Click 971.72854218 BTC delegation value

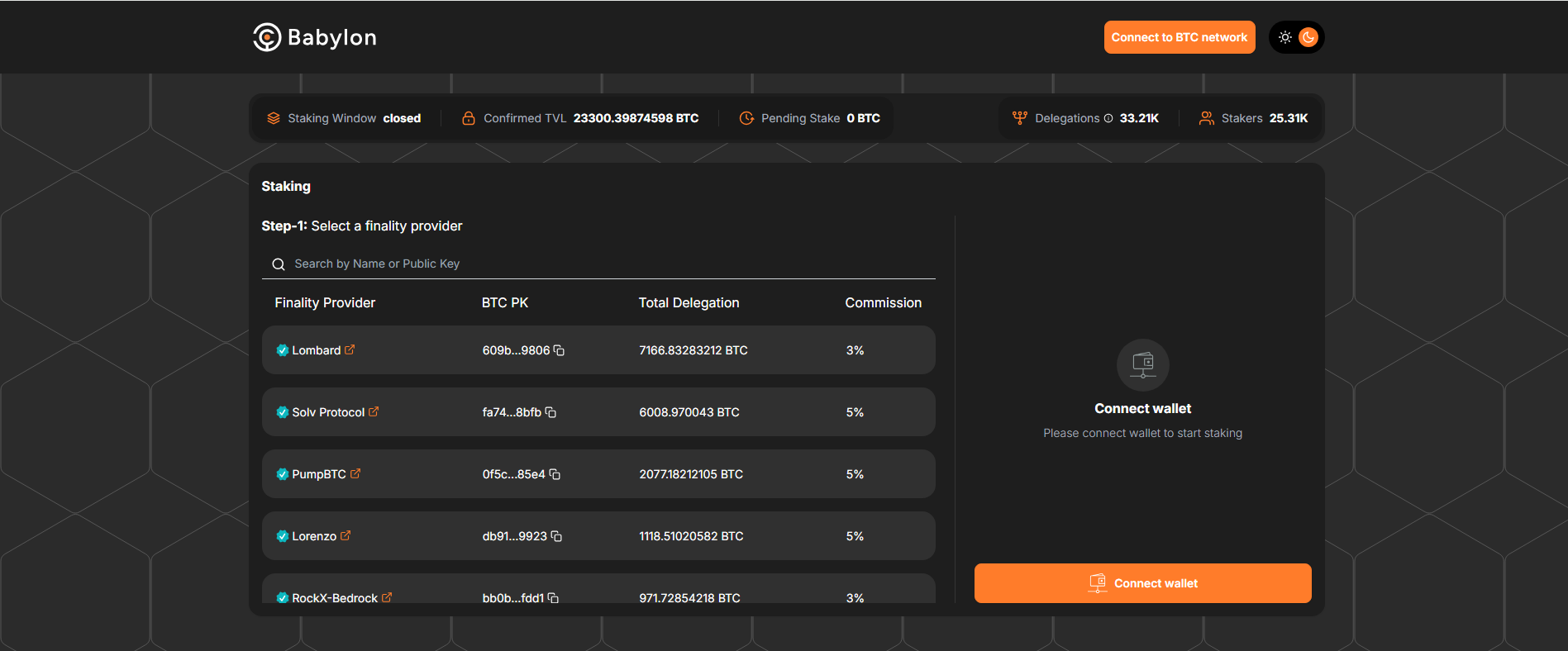tap(689, 598)
